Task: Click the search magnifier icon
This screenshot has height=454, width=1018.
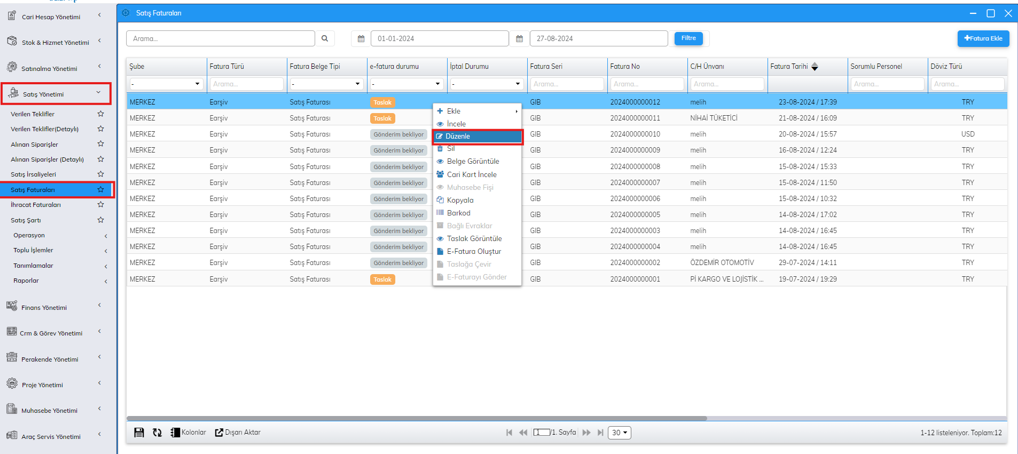Action: [x=325, y=39]
